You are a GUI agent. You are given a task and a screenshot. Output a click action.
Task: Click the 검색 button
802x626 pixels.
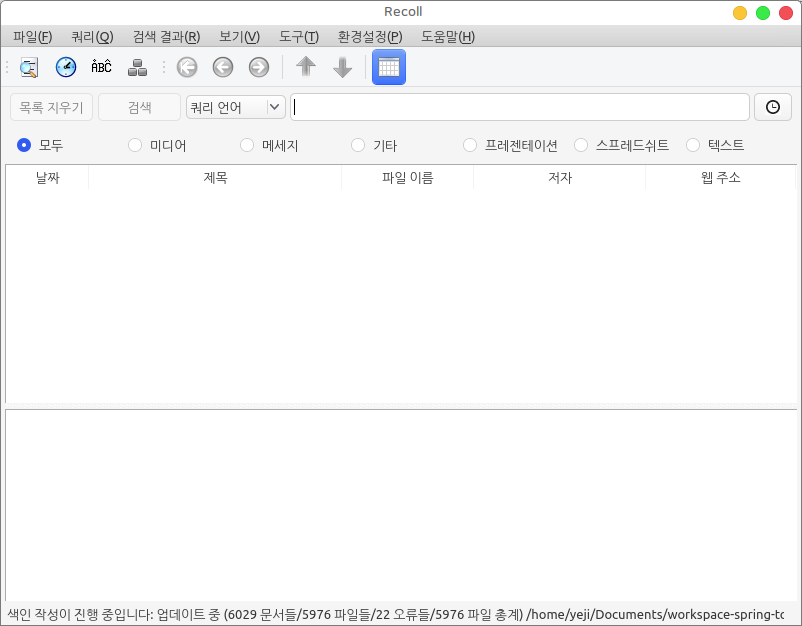139,107
